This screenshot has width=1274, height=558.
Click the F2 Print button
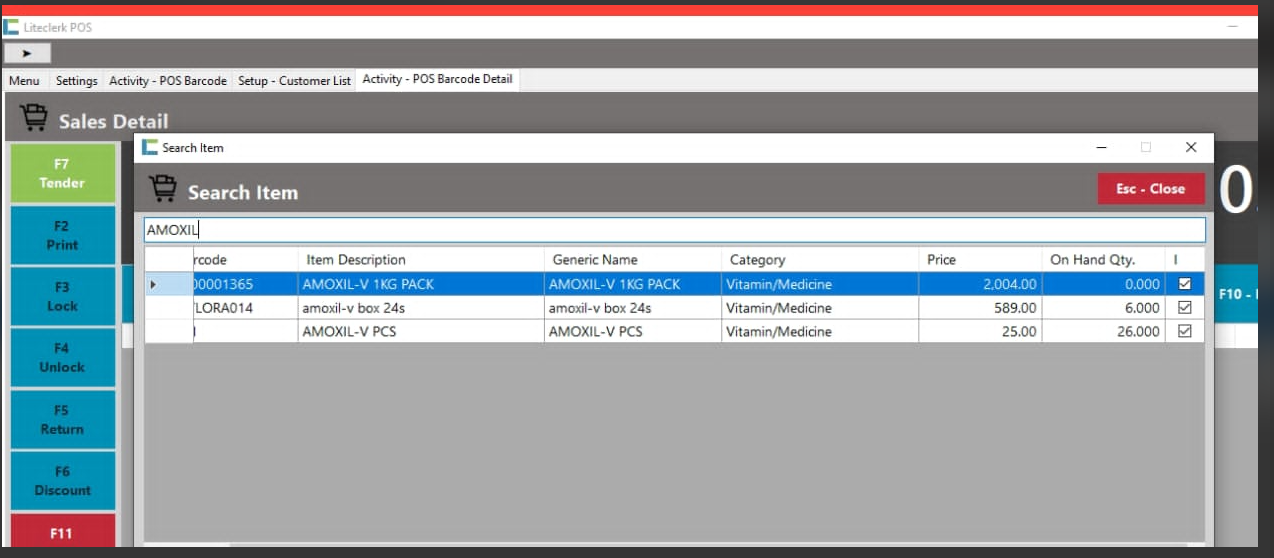pos(62,235)
